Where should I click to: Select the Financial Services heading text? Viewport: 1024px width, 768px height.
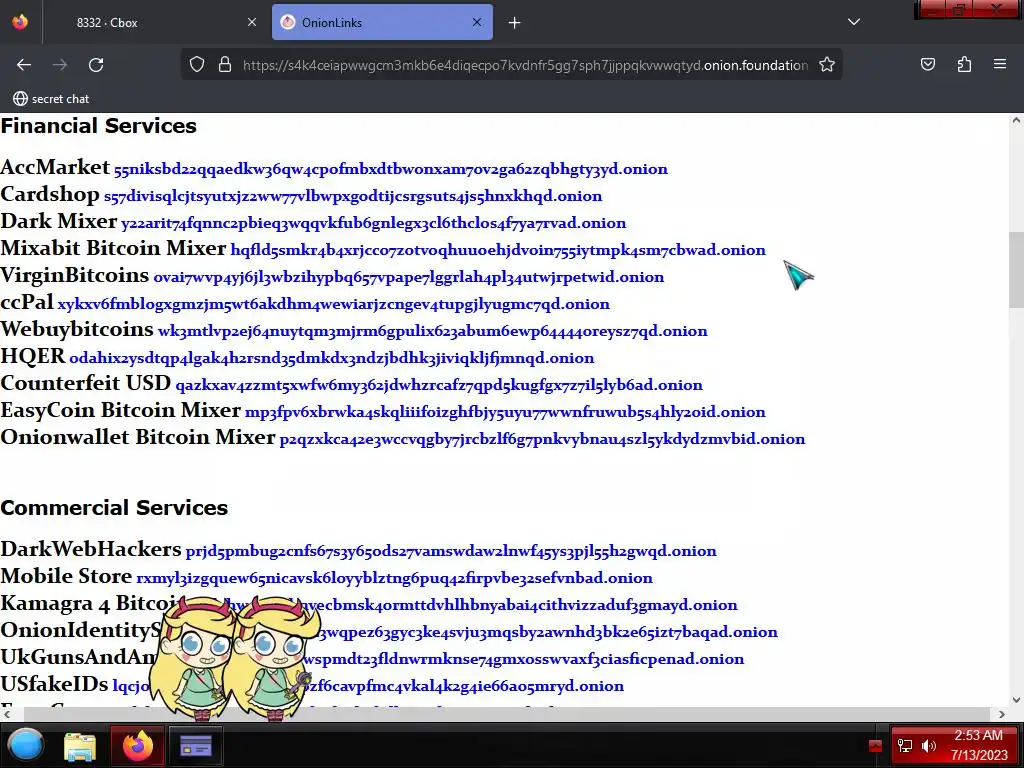pos(99,125)
